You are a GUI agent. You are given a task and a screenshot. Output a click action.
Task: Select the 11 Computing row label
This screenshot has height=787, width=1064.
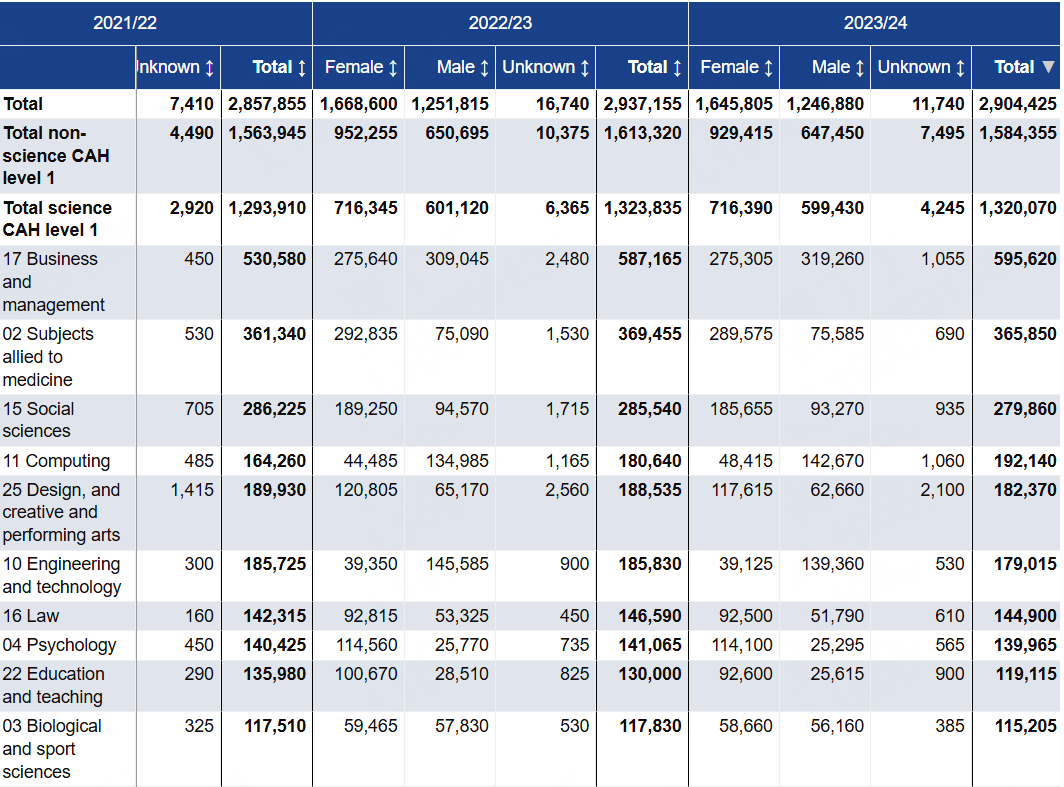coord(56,461)
